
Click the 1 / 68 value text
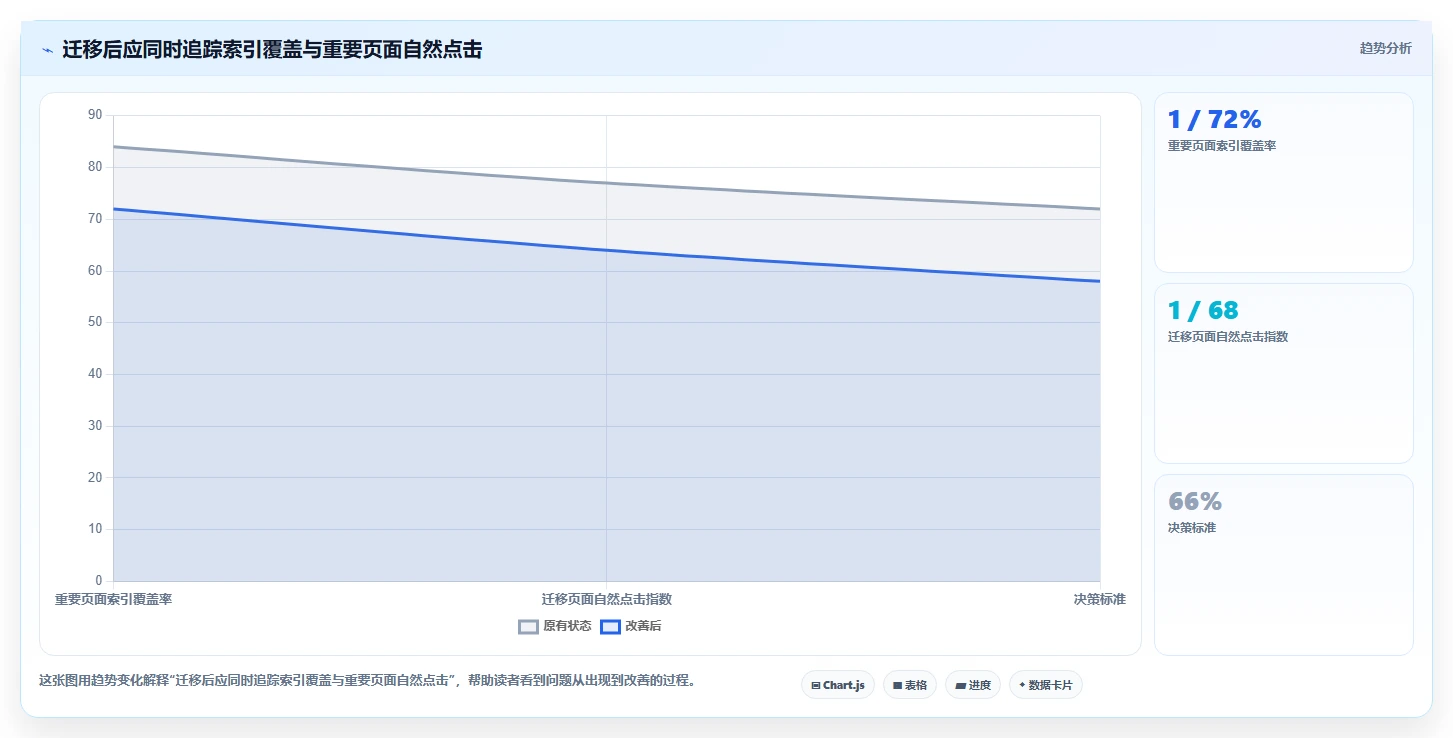pyautogui.click(x=1203, y=311)
